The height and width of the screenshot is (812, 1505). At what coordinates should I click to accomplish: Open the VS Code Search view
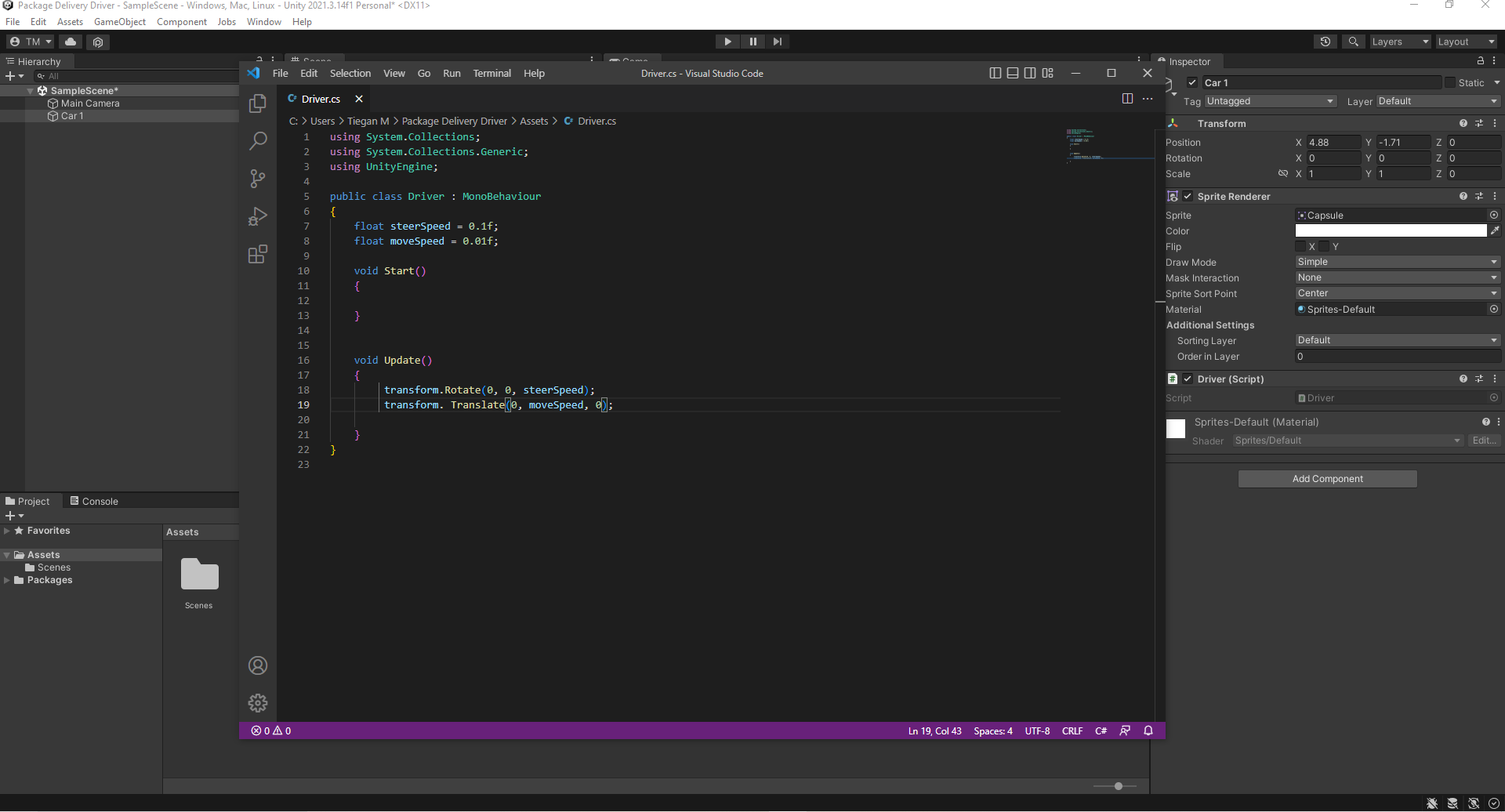tap(257, 141)
